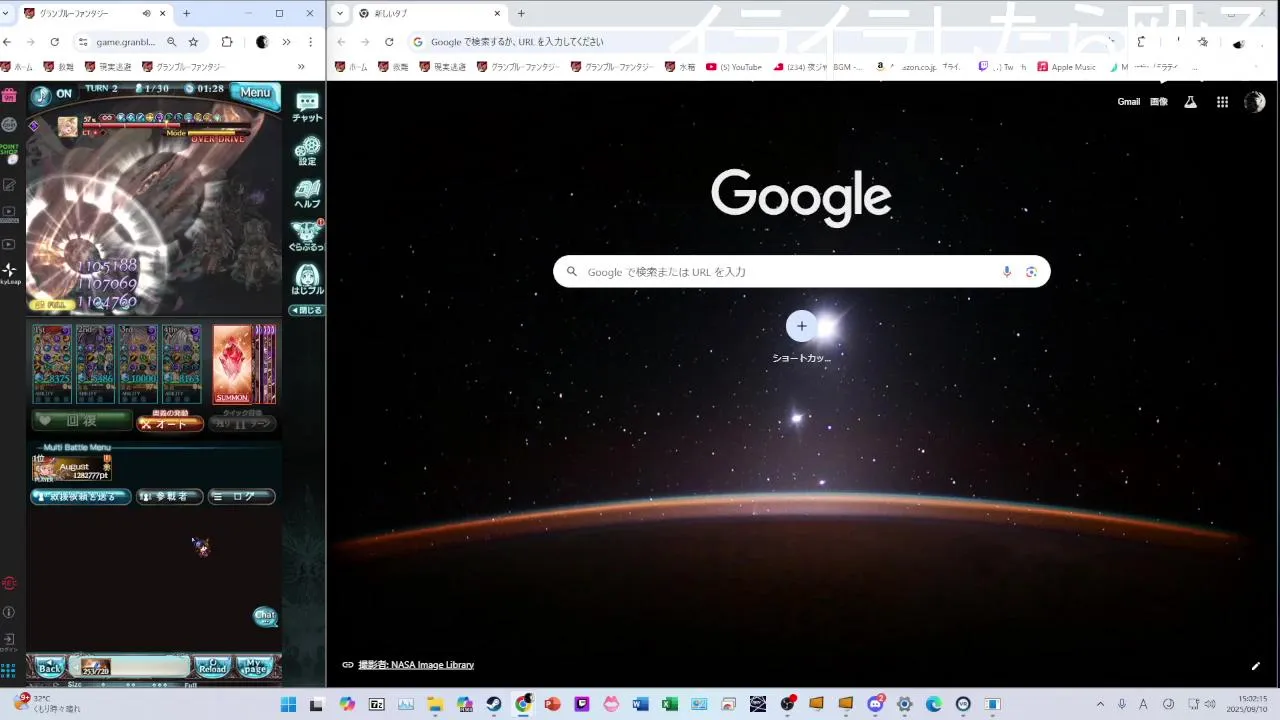Open the ログ battle log

point(242,496)
